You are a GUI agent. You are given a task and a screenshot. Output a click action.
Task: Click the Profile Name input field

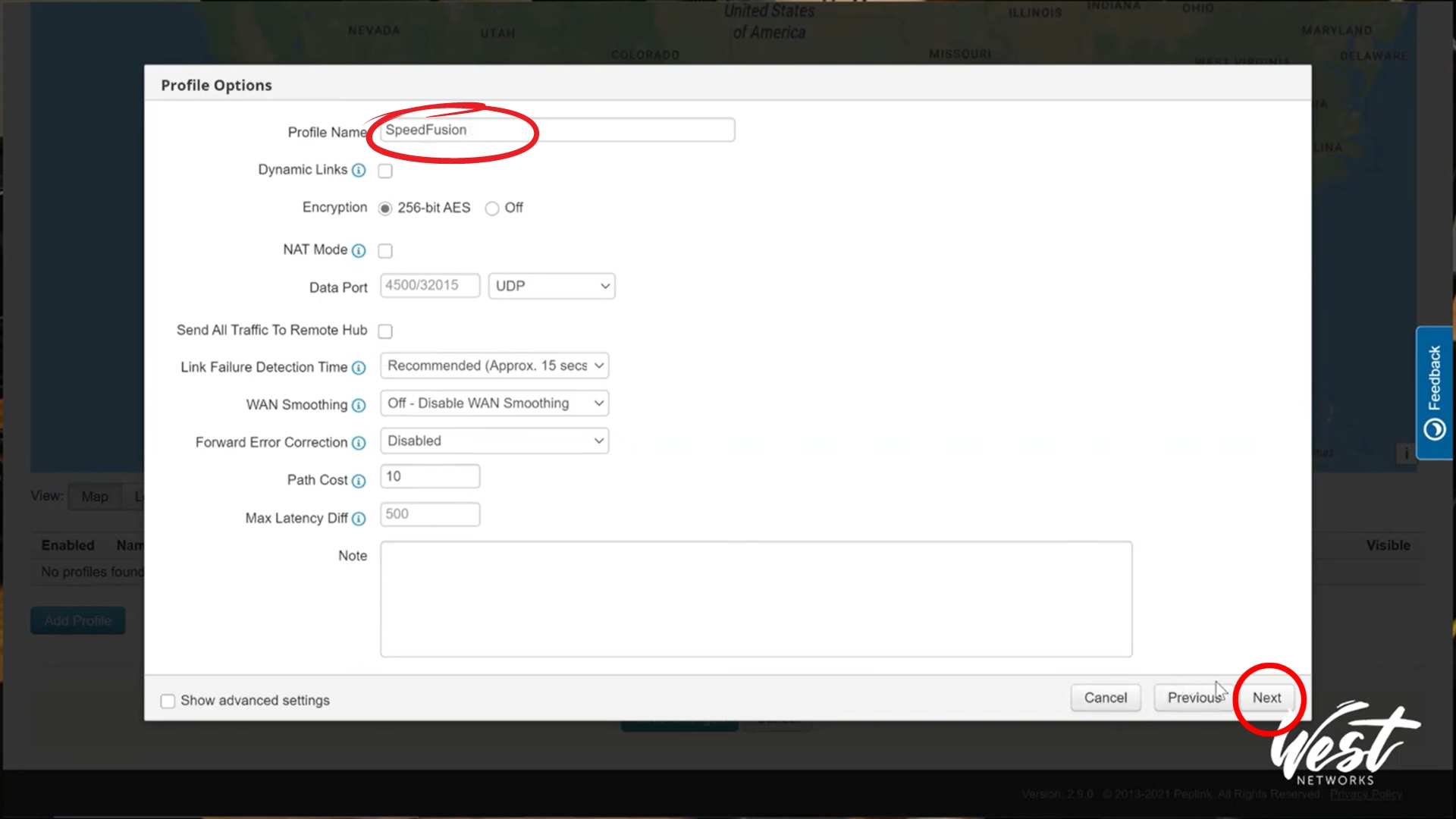click(x=557, y=130)
